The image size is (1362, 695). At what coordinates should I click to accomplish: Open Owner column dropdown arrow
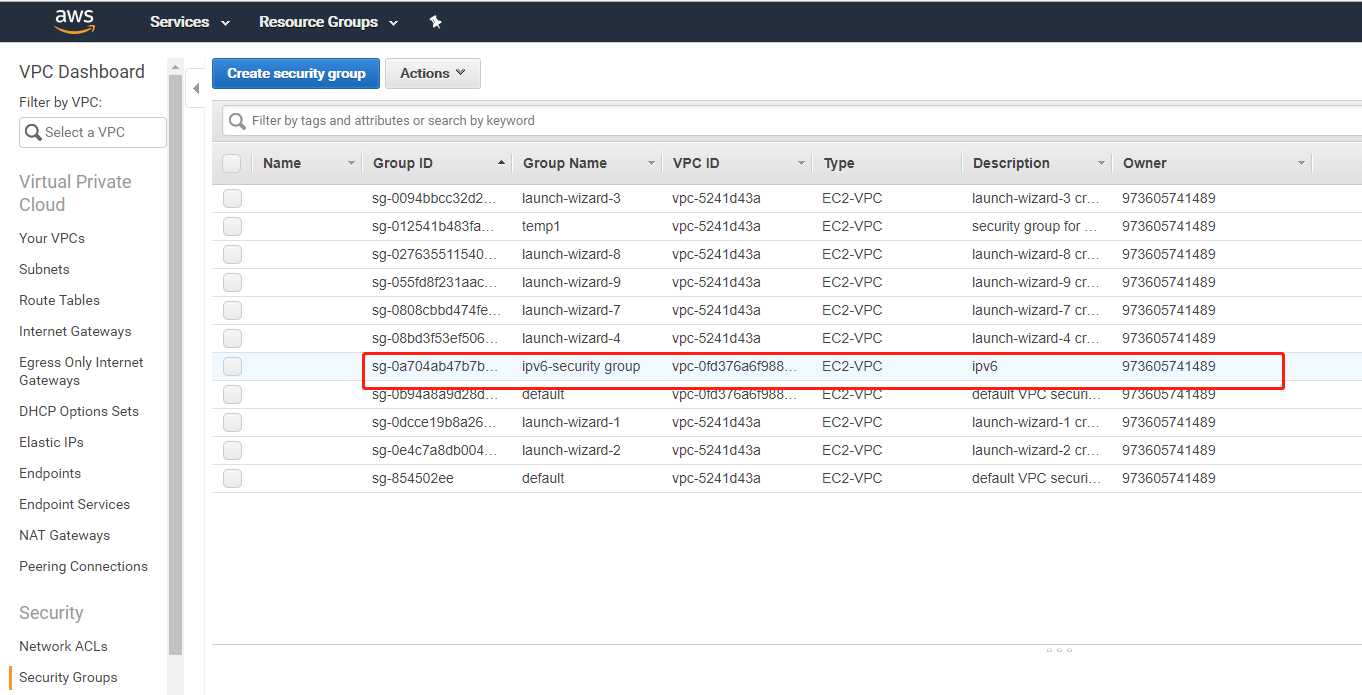click(1301, 163)
